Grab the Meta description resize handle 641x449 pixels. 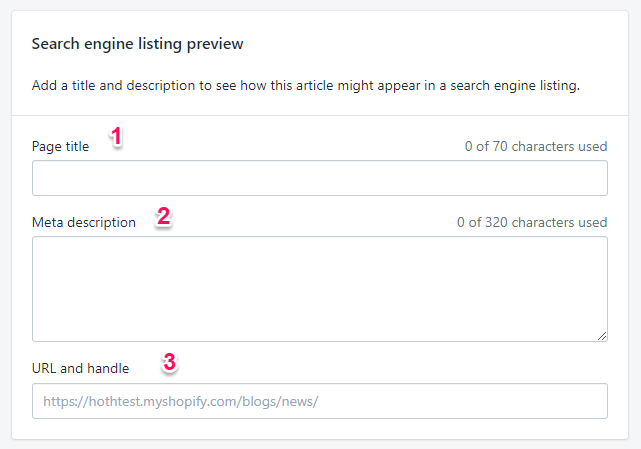click(601, 336)
